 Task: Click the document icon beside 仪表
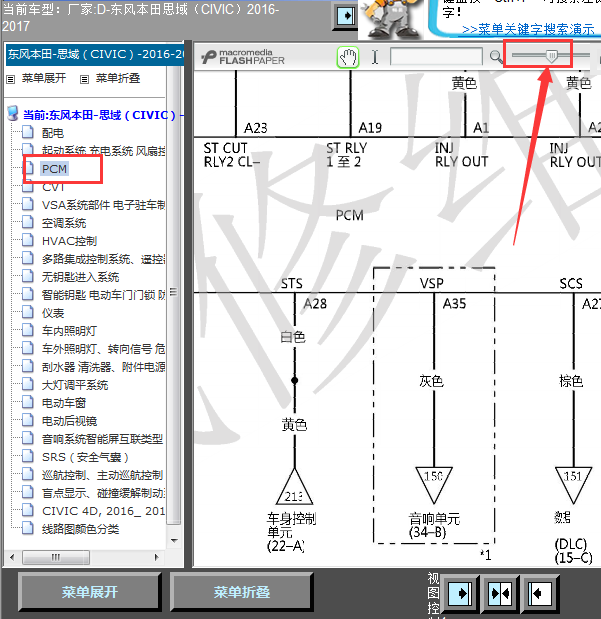click(x=28, y=312)
